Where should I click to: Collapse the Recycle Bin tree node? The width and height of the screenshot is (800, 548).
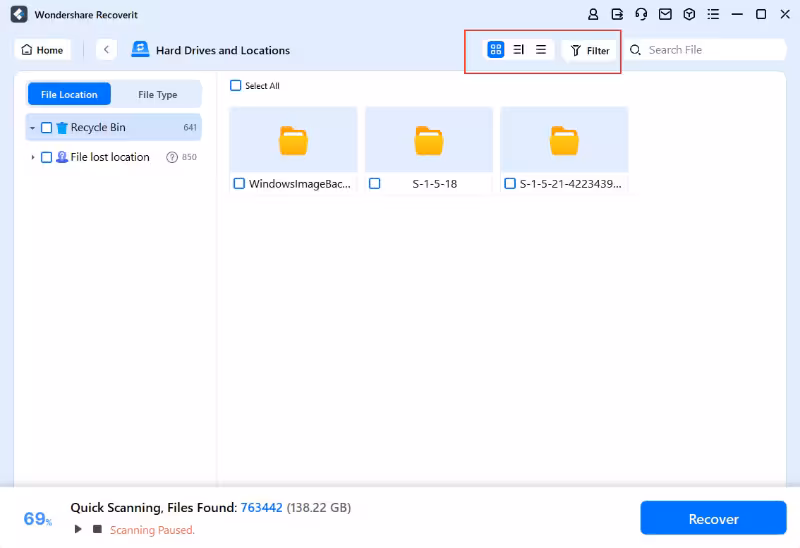[33, 128]
